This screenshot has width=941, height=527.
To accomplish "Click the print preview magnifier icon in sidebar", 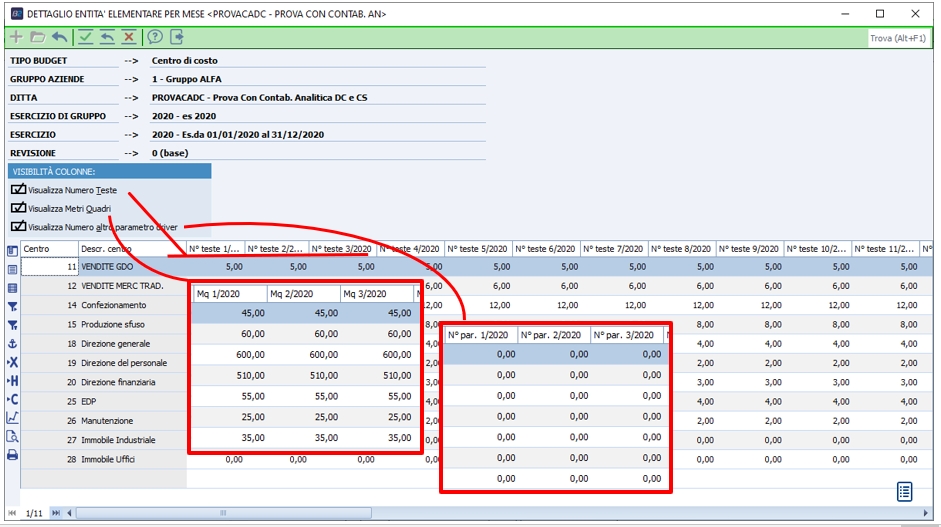I will tap(12, 437).
